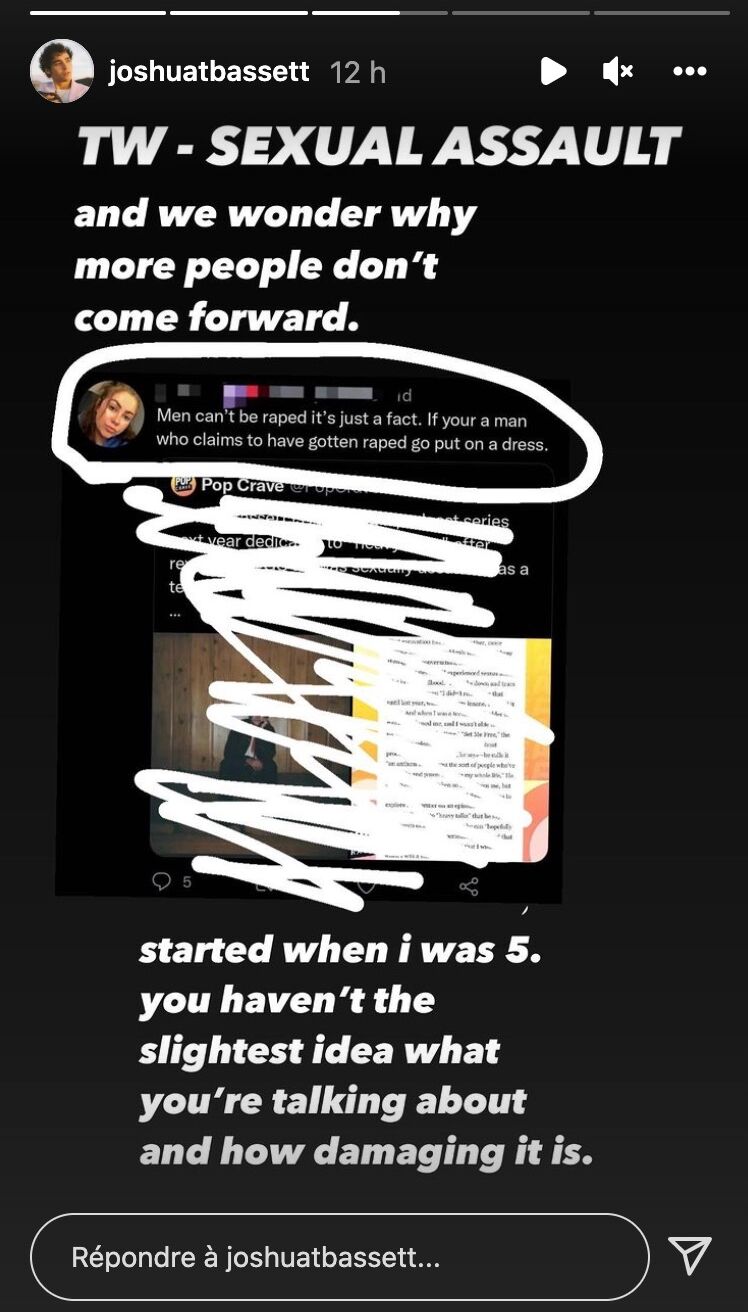Open the dark photo in the quoted tweet
The width and height of the screenshot is (748, 1312).
coord(251,748)
